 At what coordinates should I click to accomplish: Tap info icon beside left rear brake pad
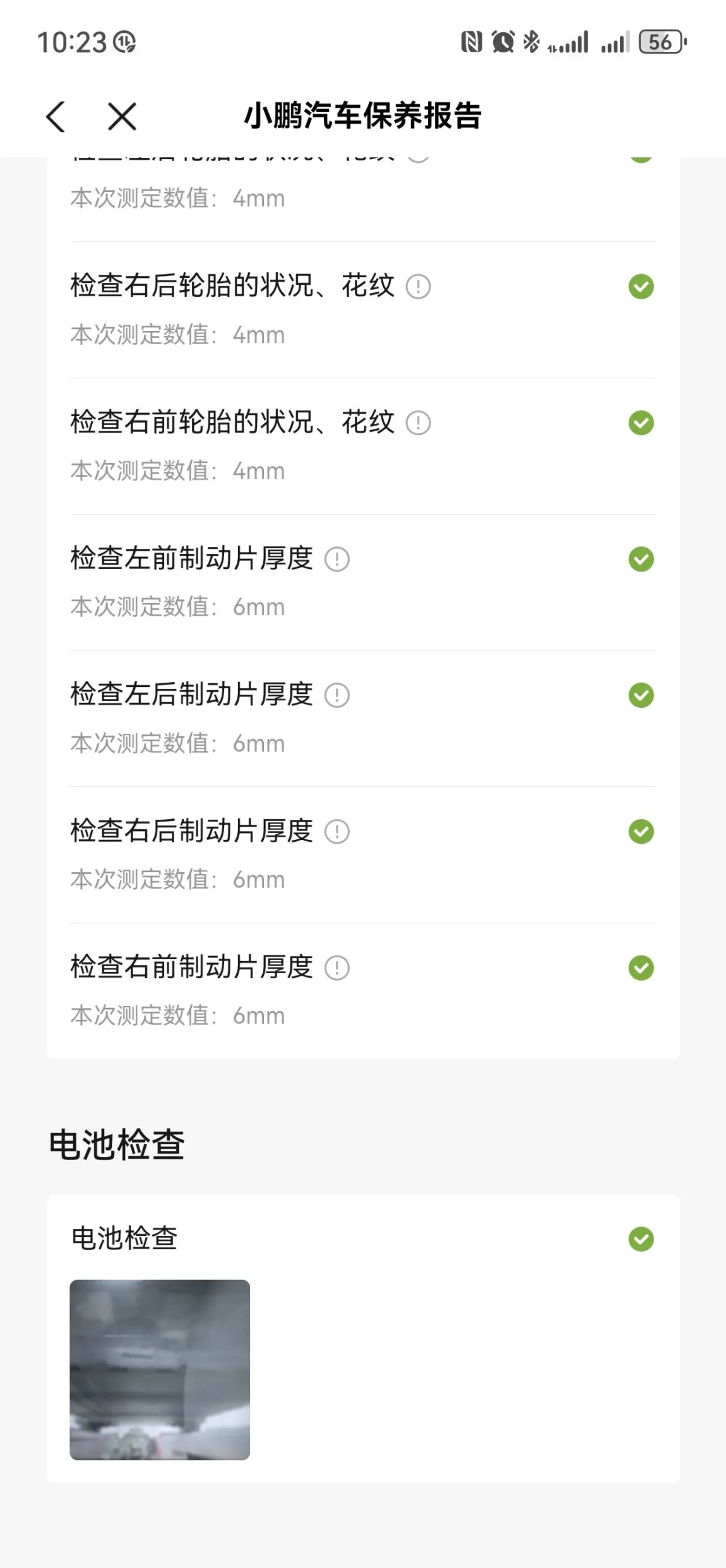tap(337, 695)
